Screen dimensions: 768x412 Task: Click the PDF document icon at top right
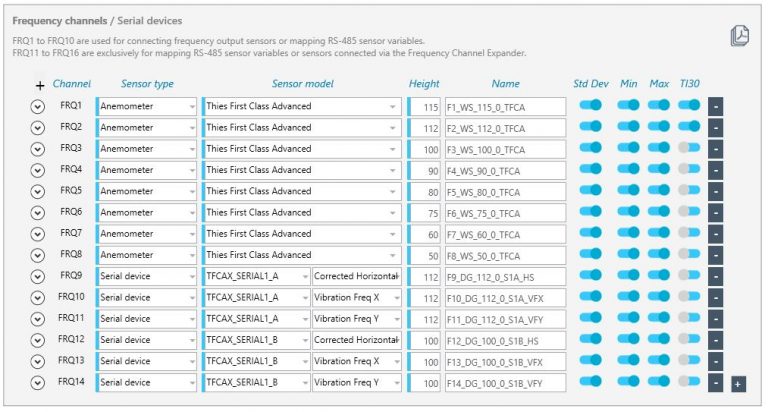[x=739, y=35]
